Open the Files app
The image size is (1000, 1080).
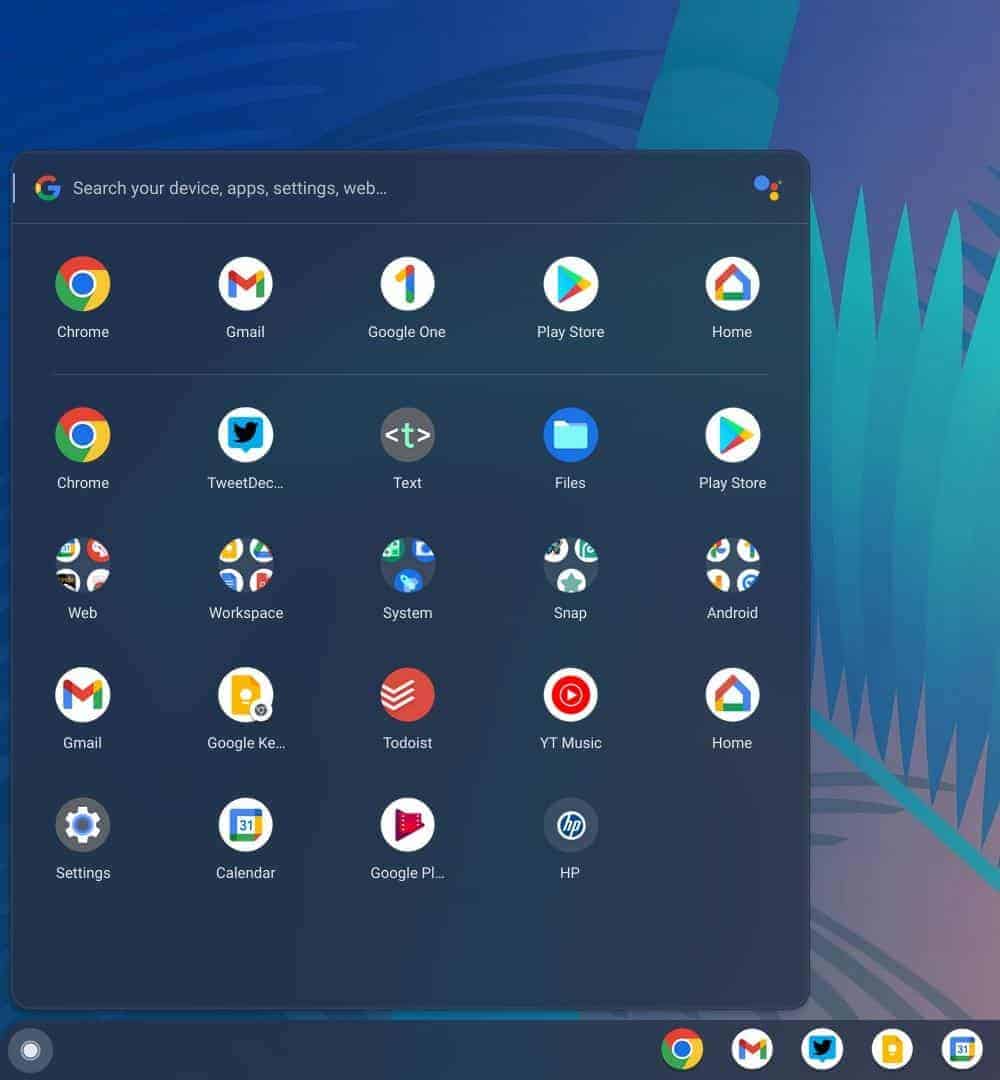(570, 435)
